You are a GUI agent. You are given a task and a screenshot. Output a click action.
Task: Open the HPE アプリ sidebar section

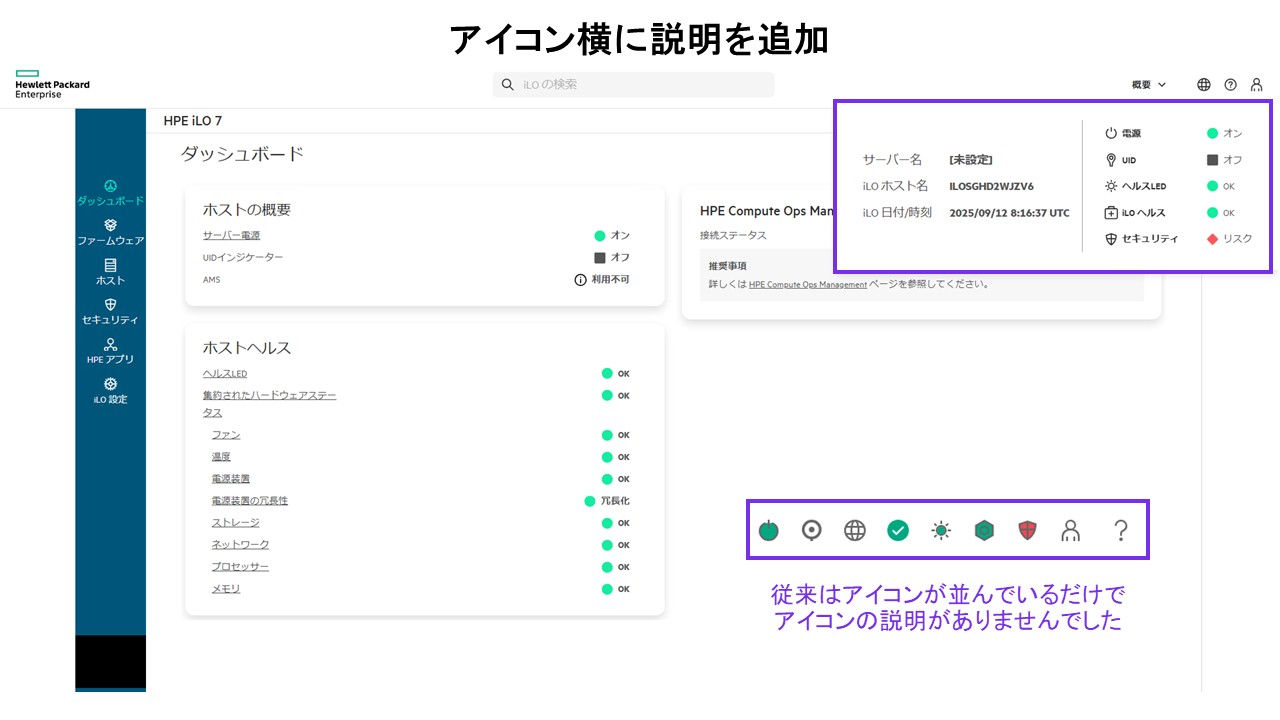coord(110,351)
